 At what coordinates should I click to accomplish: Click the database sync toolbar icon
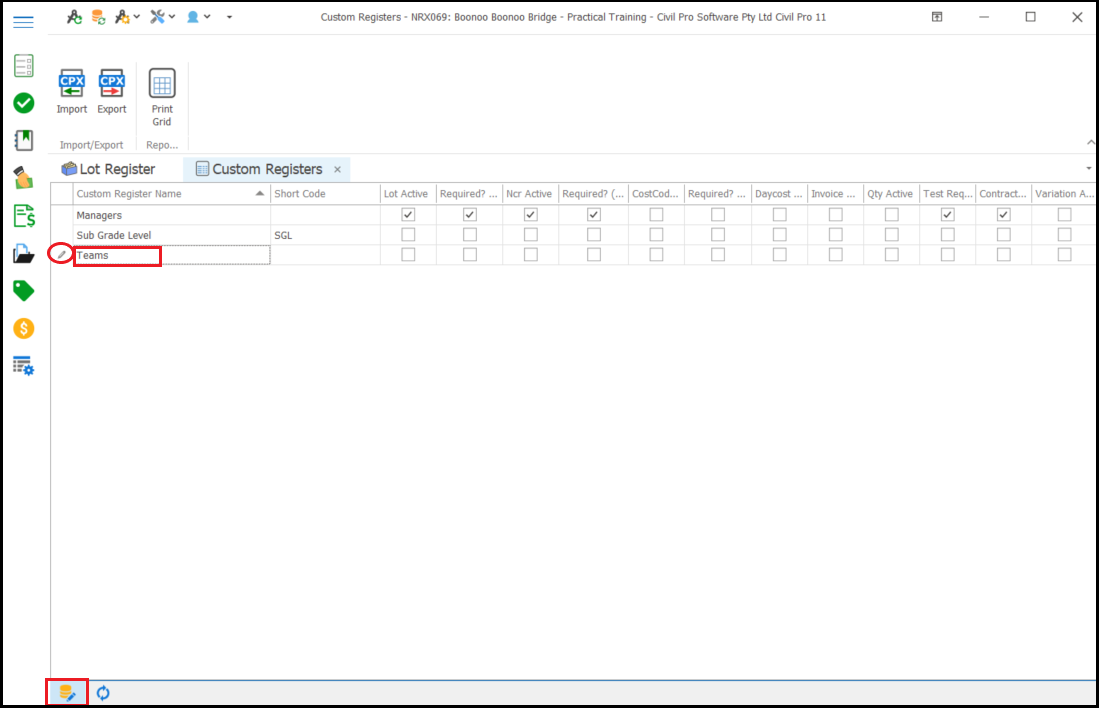(x=97, y=17)
